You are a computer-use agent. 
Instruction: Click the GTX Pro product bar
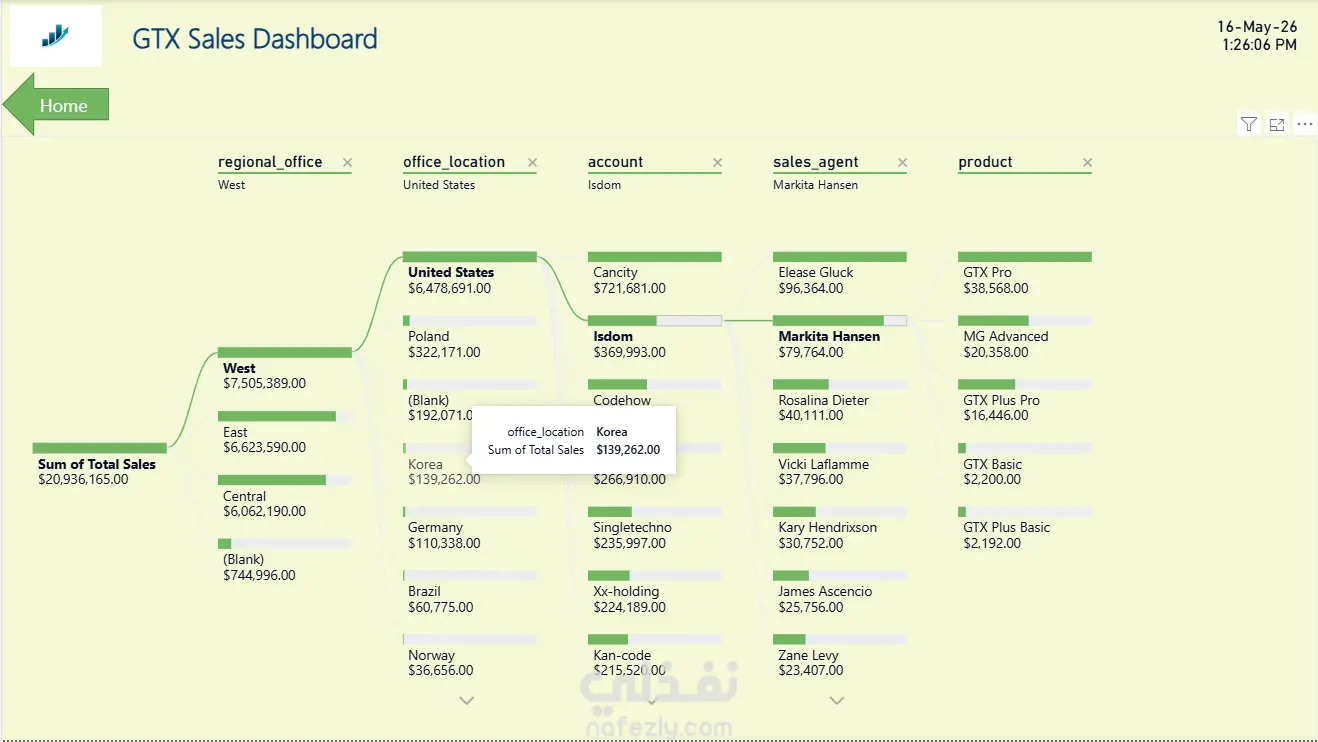(1025, 257)
